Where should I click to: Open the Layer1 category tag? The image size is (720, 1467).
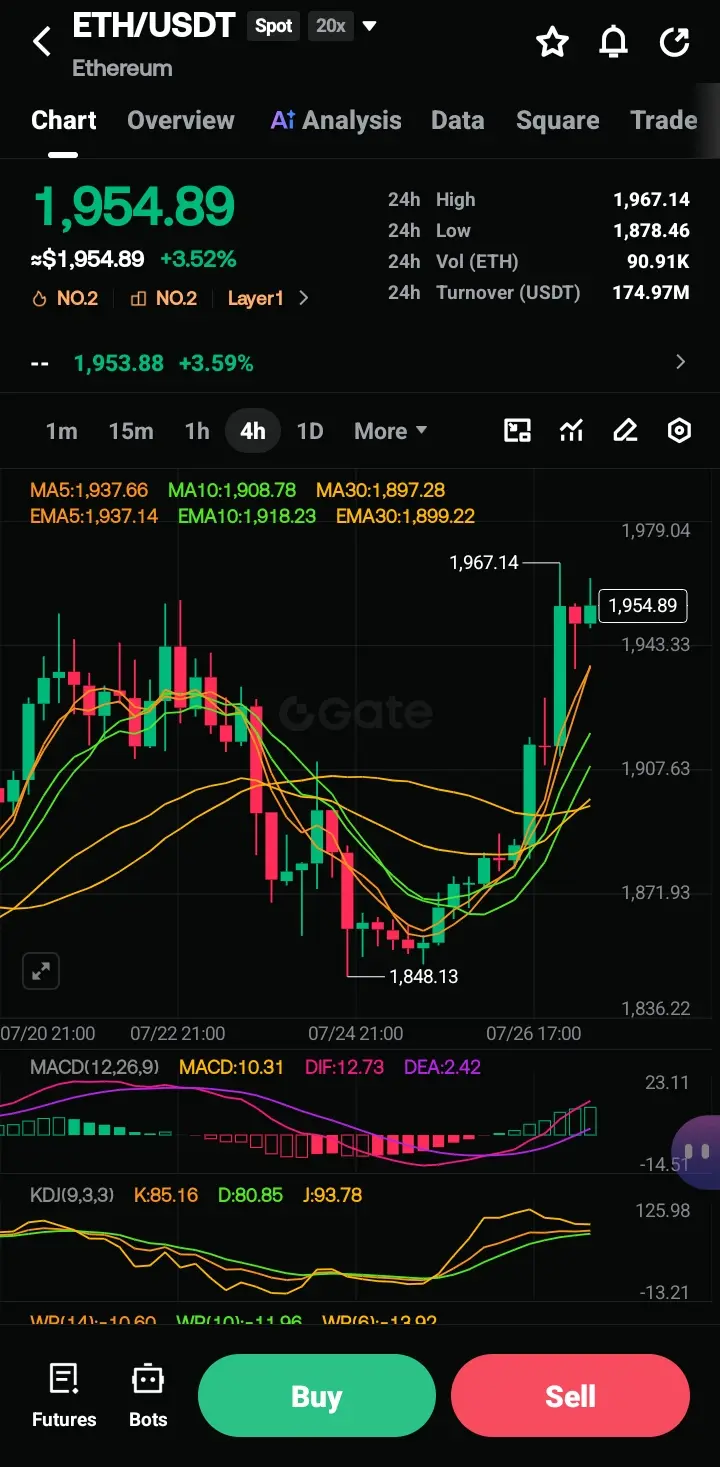tap(256, 298)
